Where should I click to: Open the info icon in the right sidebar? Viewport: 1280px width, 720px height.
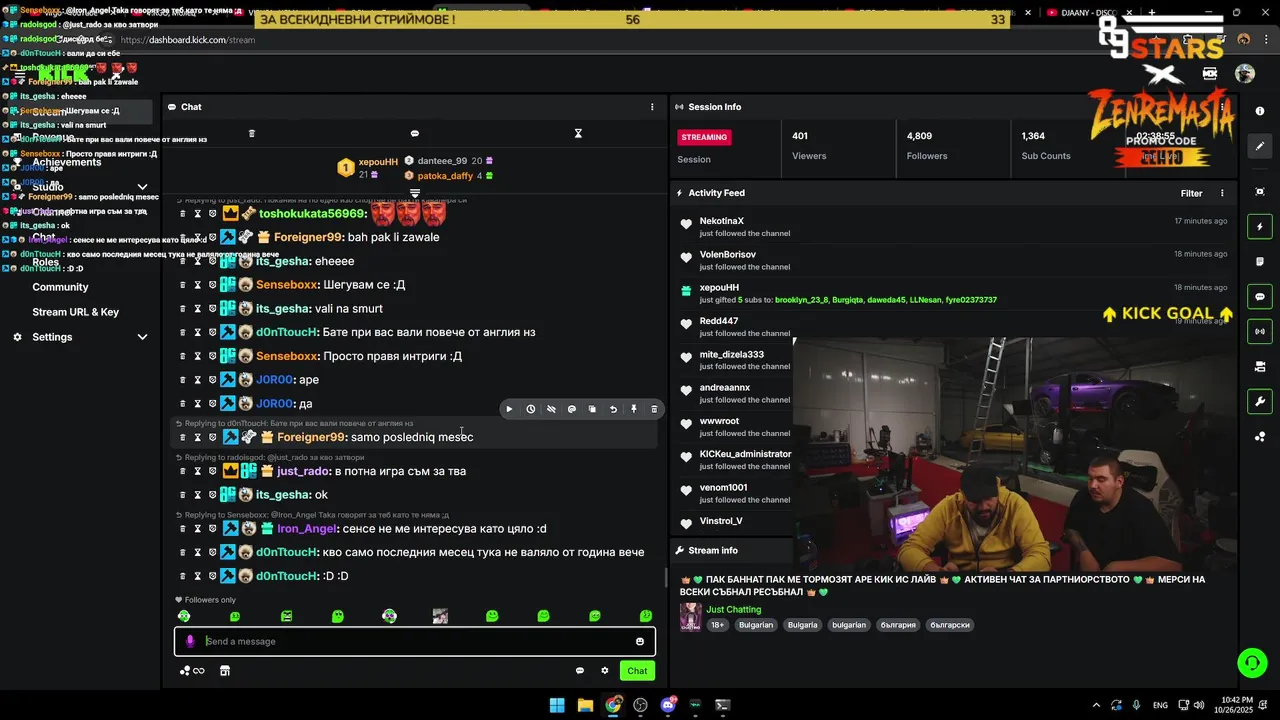(x=1260, y=112)
